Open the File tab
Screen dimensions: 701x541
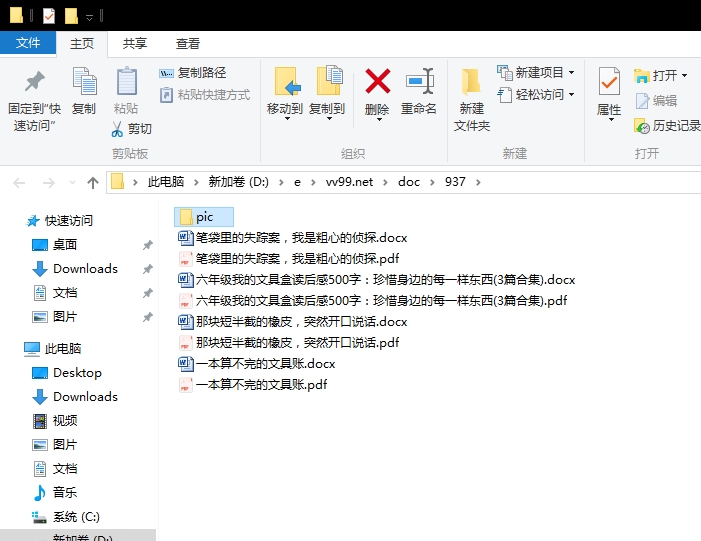tap(28, 43)
